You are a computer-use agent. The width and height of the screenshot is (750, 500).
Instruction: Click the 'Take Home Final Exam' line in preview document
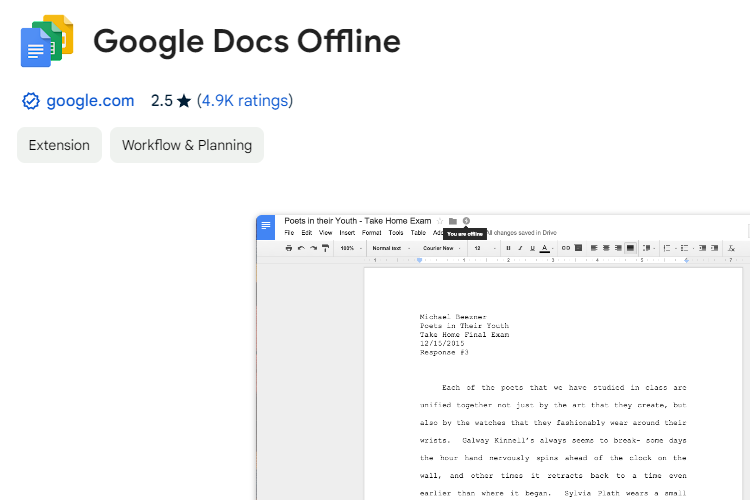click(x=464, y=334)
